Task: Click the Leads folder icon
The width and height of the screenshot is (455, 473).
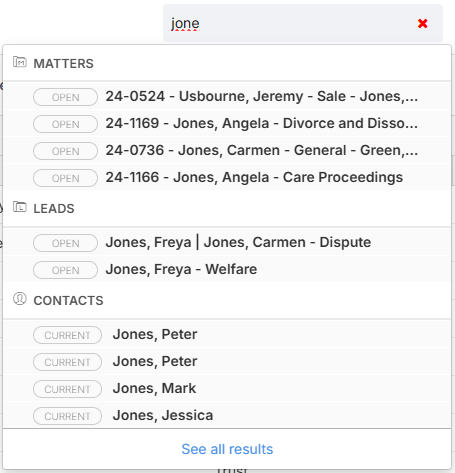Action: tap(20, 207)
